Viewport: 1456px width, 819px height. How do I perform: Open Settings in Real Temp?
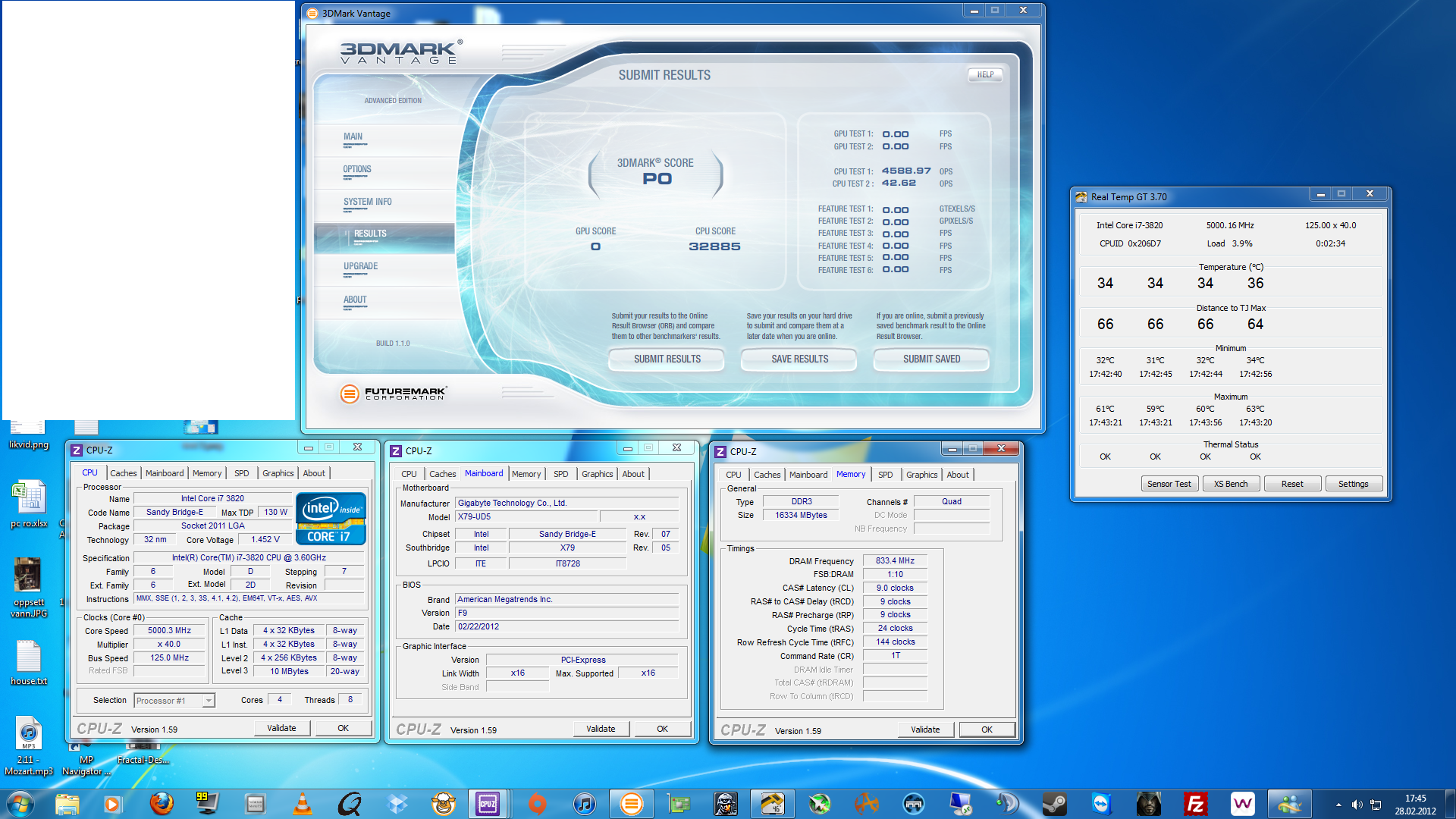(1354, 484)
